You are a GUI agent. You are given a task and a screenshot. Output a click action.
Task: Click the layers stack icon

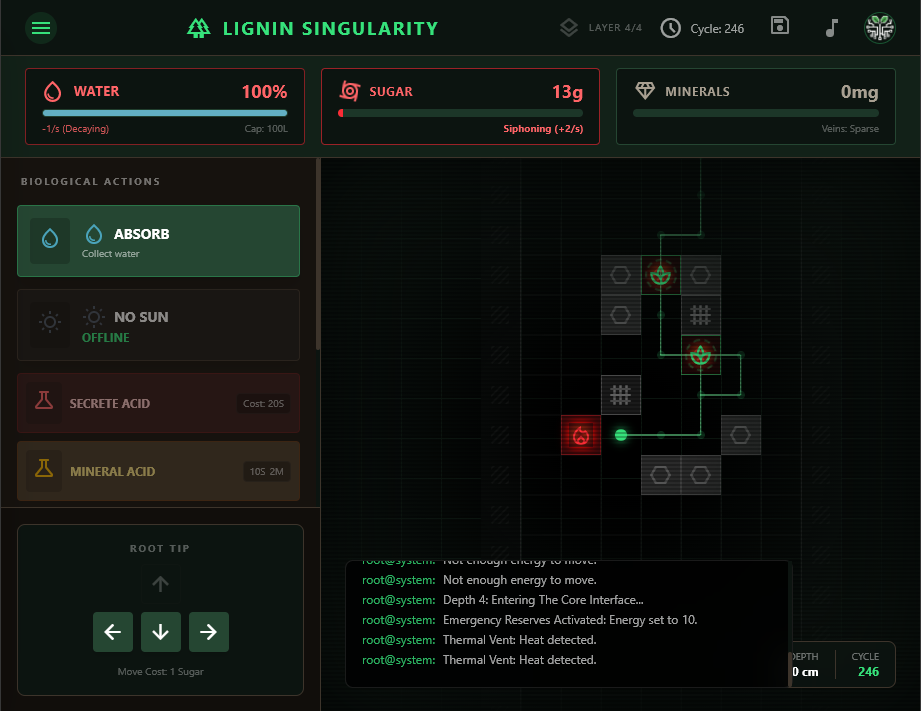tap(569, 28)
